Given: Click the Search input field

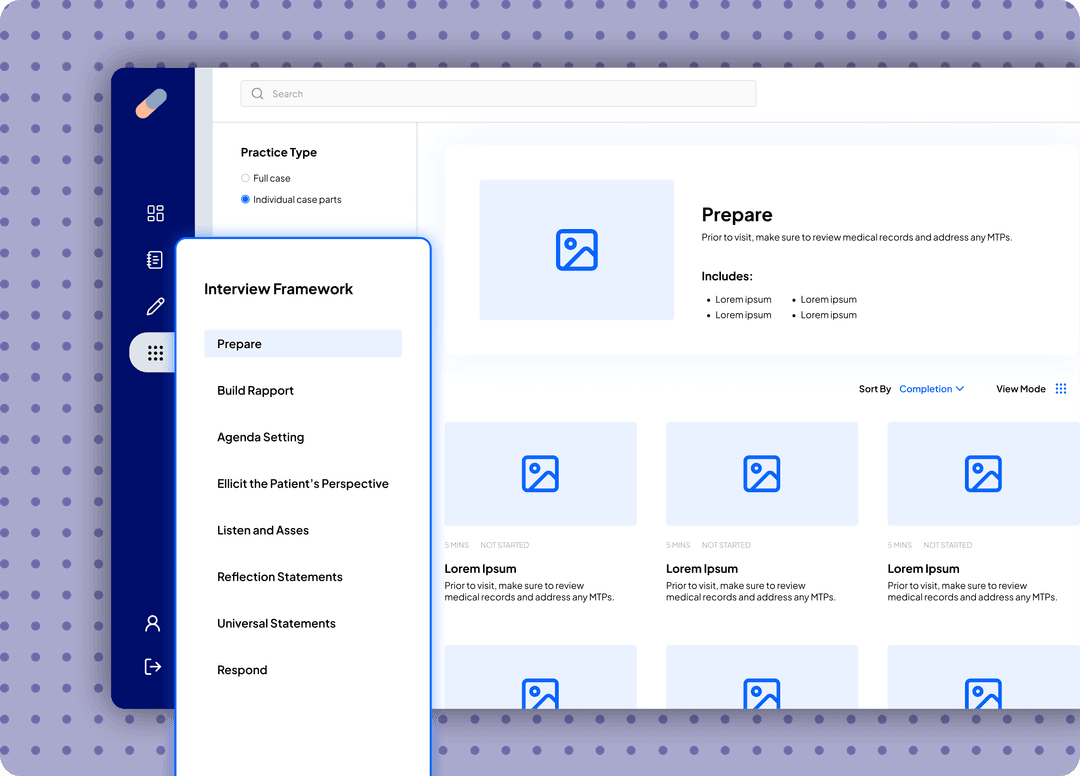Looking at the screenshot, I should tap(498, 94).
